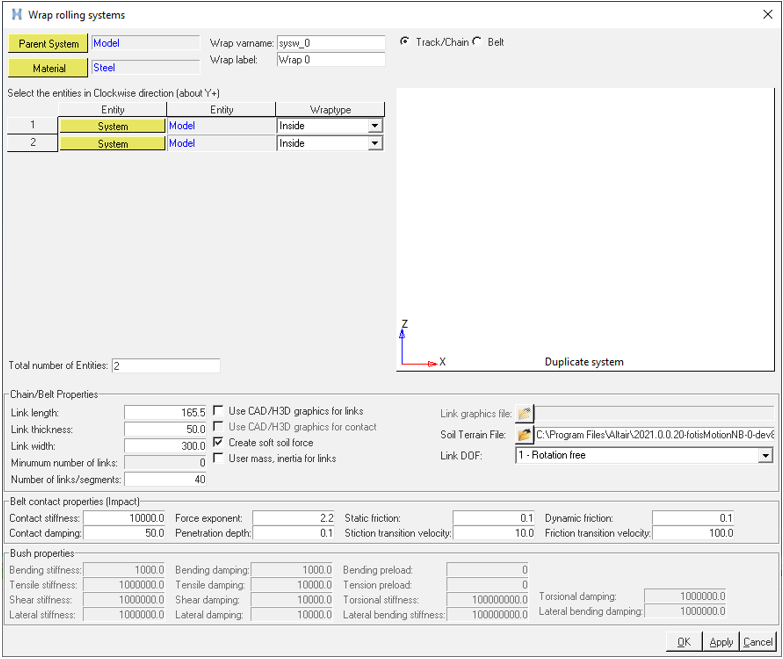The image size is (783, 659).
Task: Click Cancel to dismiss the dialog
Action: pyautogui.click(x=758, y=642)
